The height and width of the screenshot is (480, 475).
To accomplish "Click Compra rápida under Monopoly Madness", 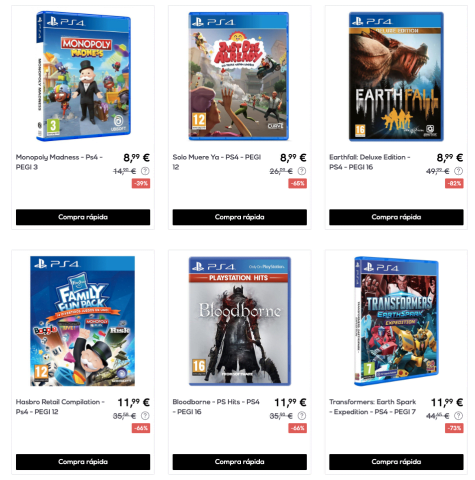I will point(83,217).
